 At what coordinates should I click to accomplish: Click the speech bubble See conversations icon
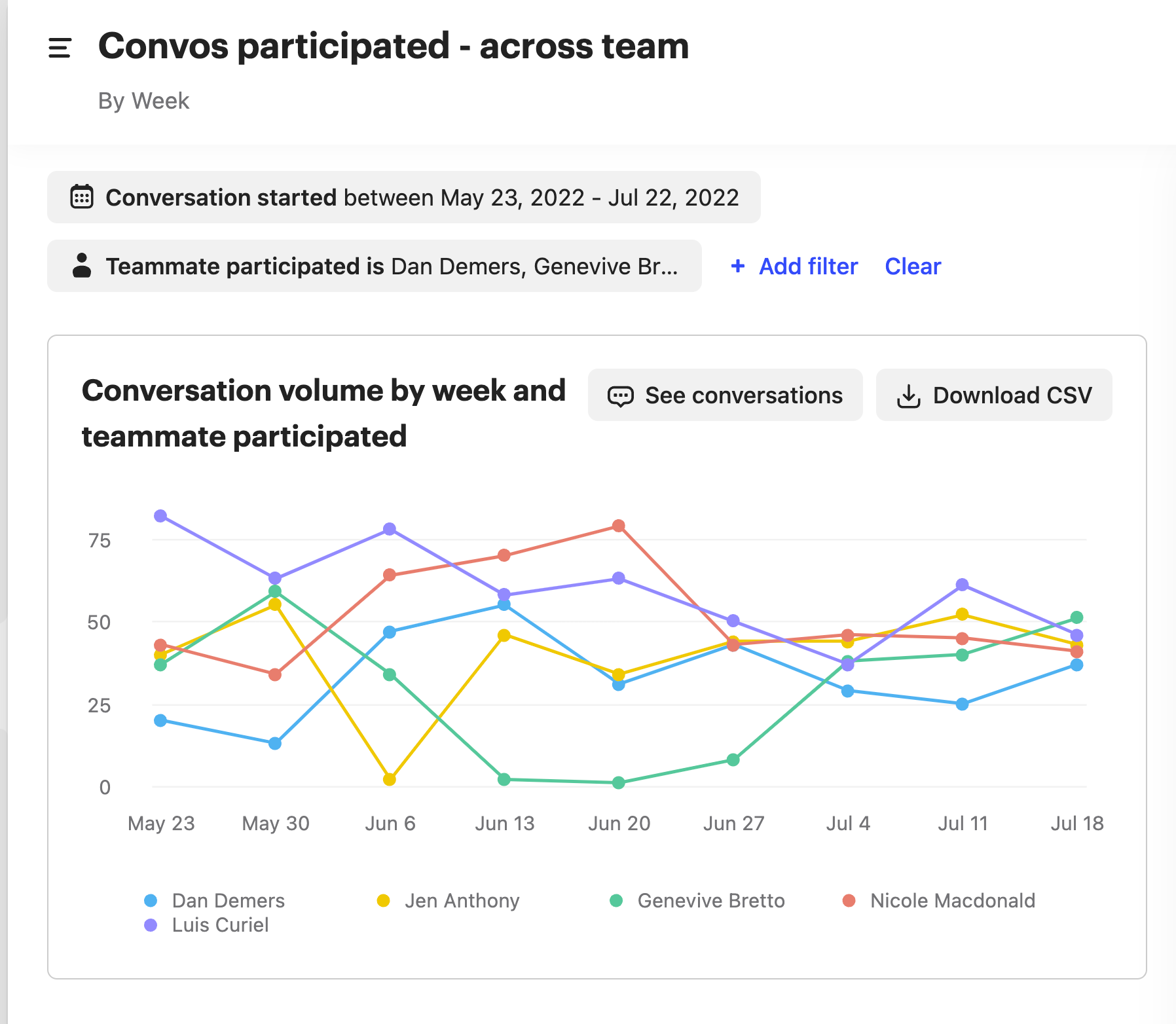[620, 395]
